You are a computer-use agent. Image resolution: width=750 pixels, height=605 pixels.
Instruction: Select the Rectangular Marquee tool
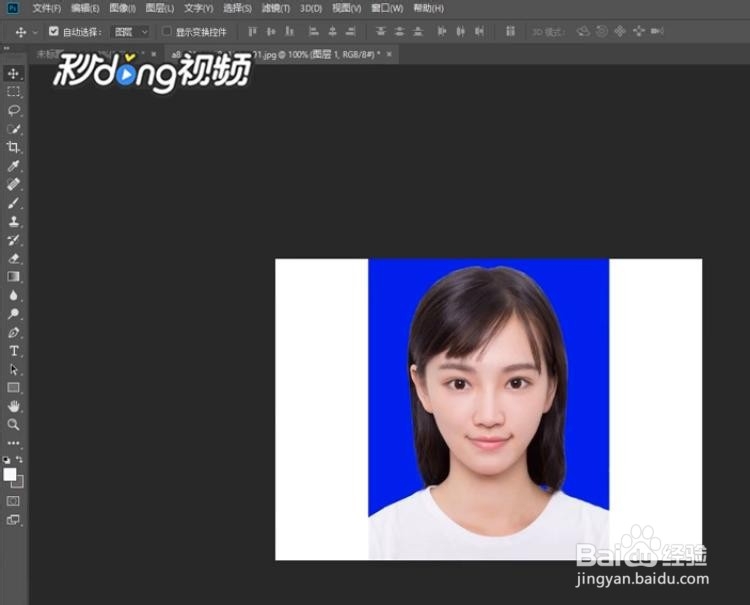point(13,91)
